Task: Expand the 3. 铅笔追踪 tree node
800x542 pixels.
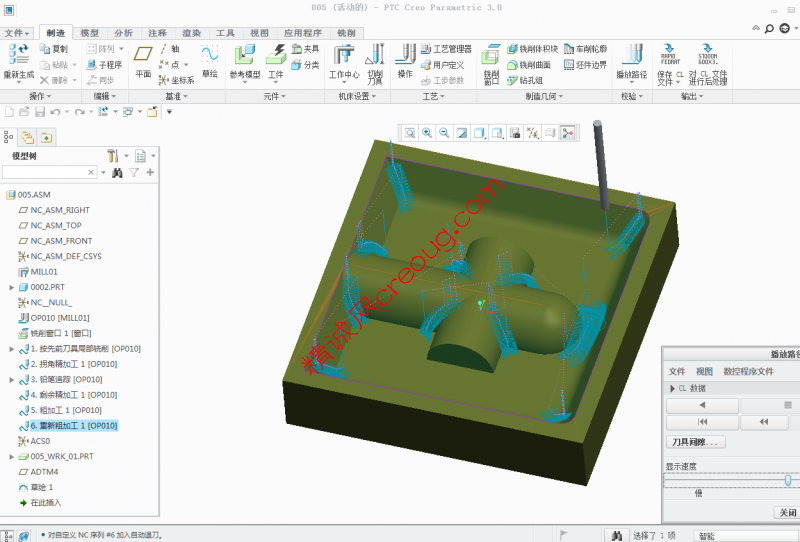Action: click(11, 380)
